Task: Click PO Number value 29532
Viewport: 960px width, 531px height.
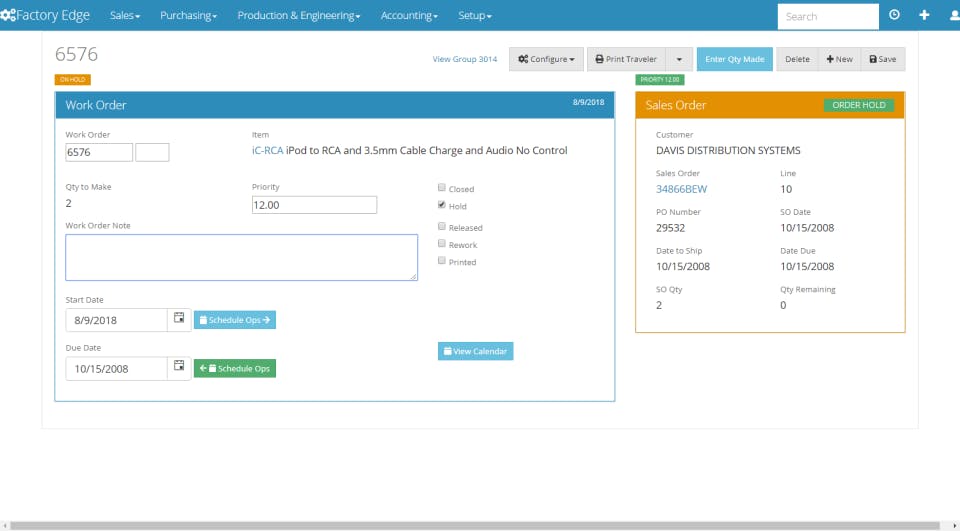Action: [x=670, y=228]
